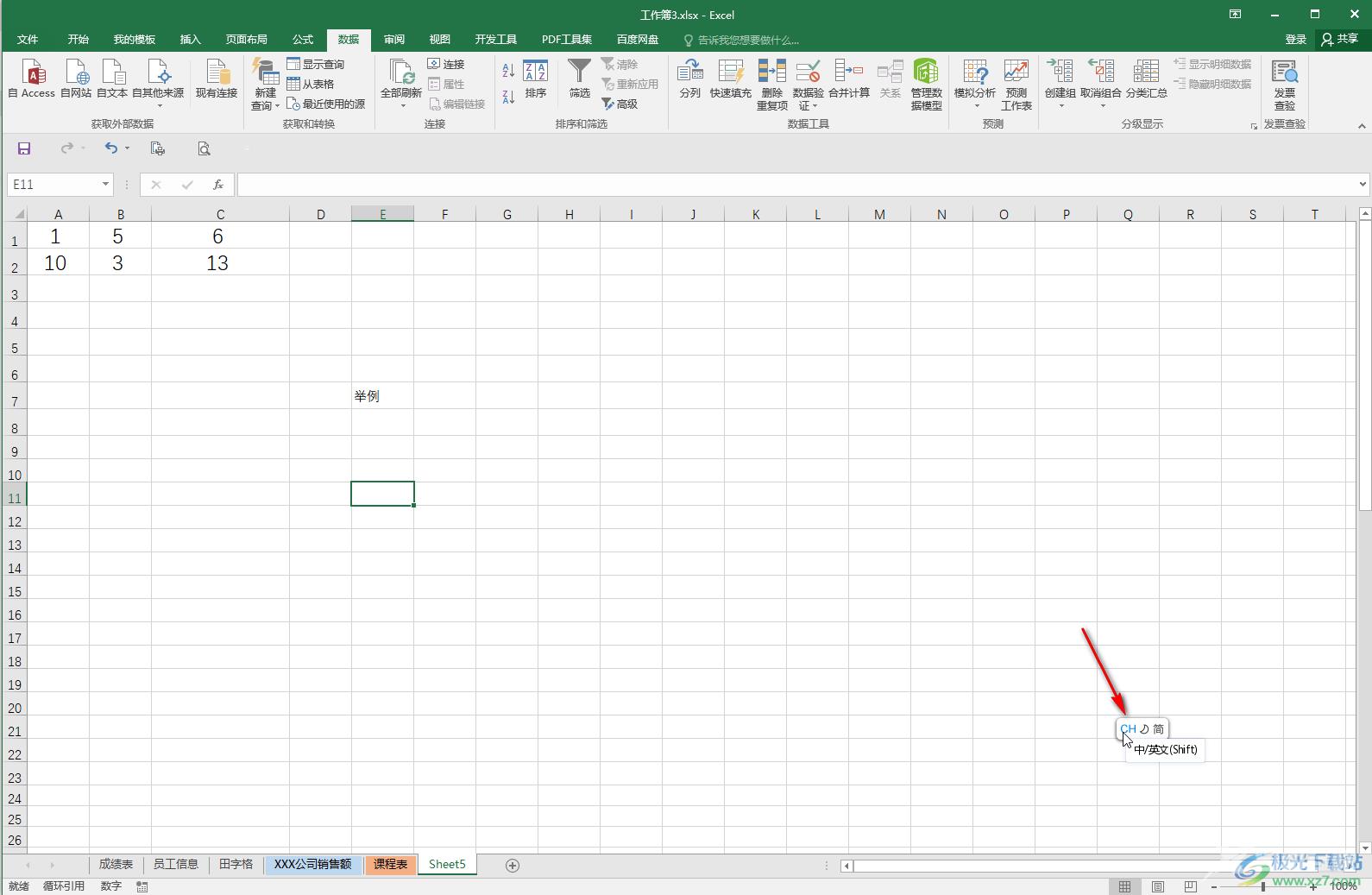
Task: Click Show Queries (显示查询)
Action: pos(315,65)
